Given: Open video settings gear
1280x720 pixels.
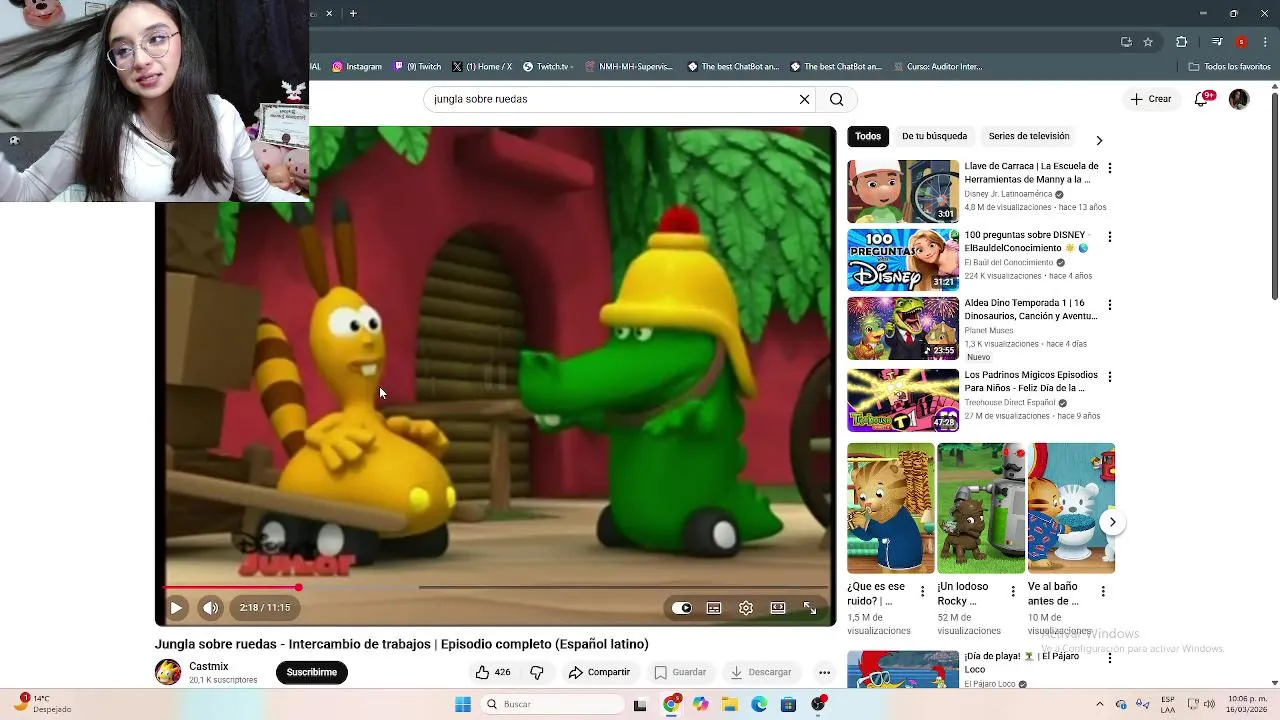Looking at the screenshot, I should click(746, 608).
